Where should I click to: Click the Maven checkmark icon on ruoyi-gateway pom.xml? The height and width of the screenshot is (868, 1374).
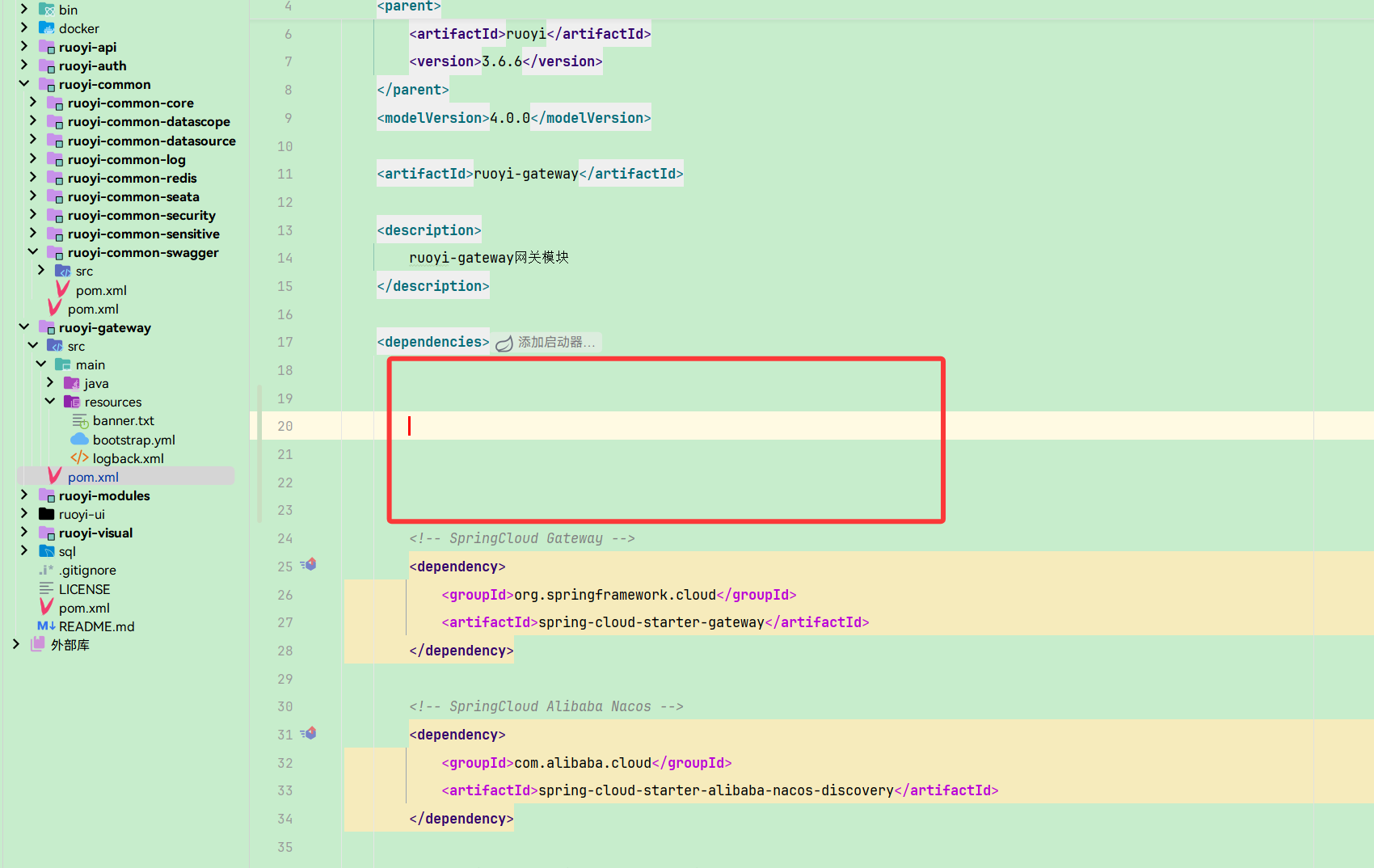tap(53, 476)
